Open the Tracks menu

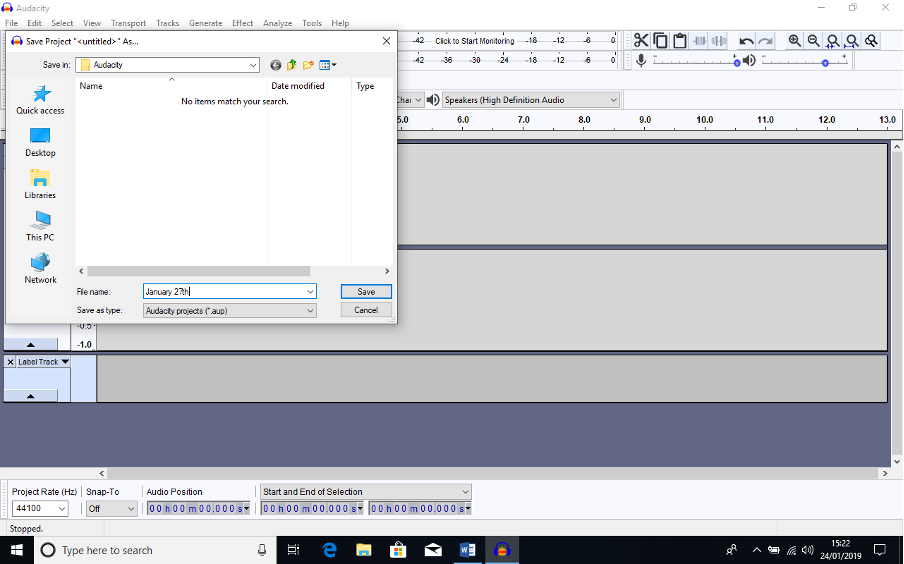pyautogui.click(x=168, y=23)
